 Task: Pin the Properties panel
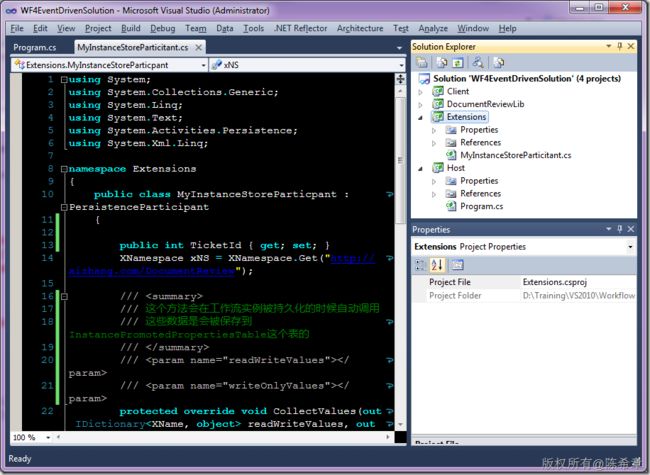620,229
